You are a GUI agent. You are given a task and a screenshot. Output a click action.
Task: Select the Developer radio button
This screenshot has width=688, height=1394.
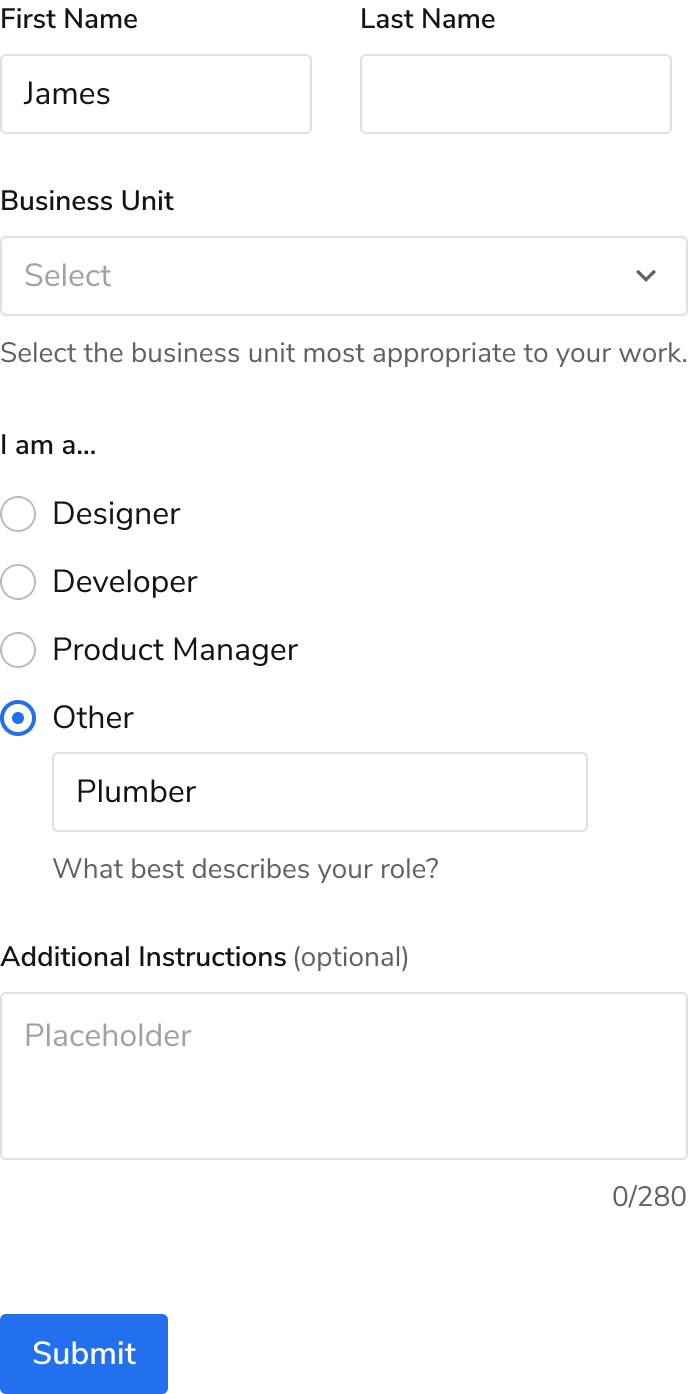click(18, 582)
